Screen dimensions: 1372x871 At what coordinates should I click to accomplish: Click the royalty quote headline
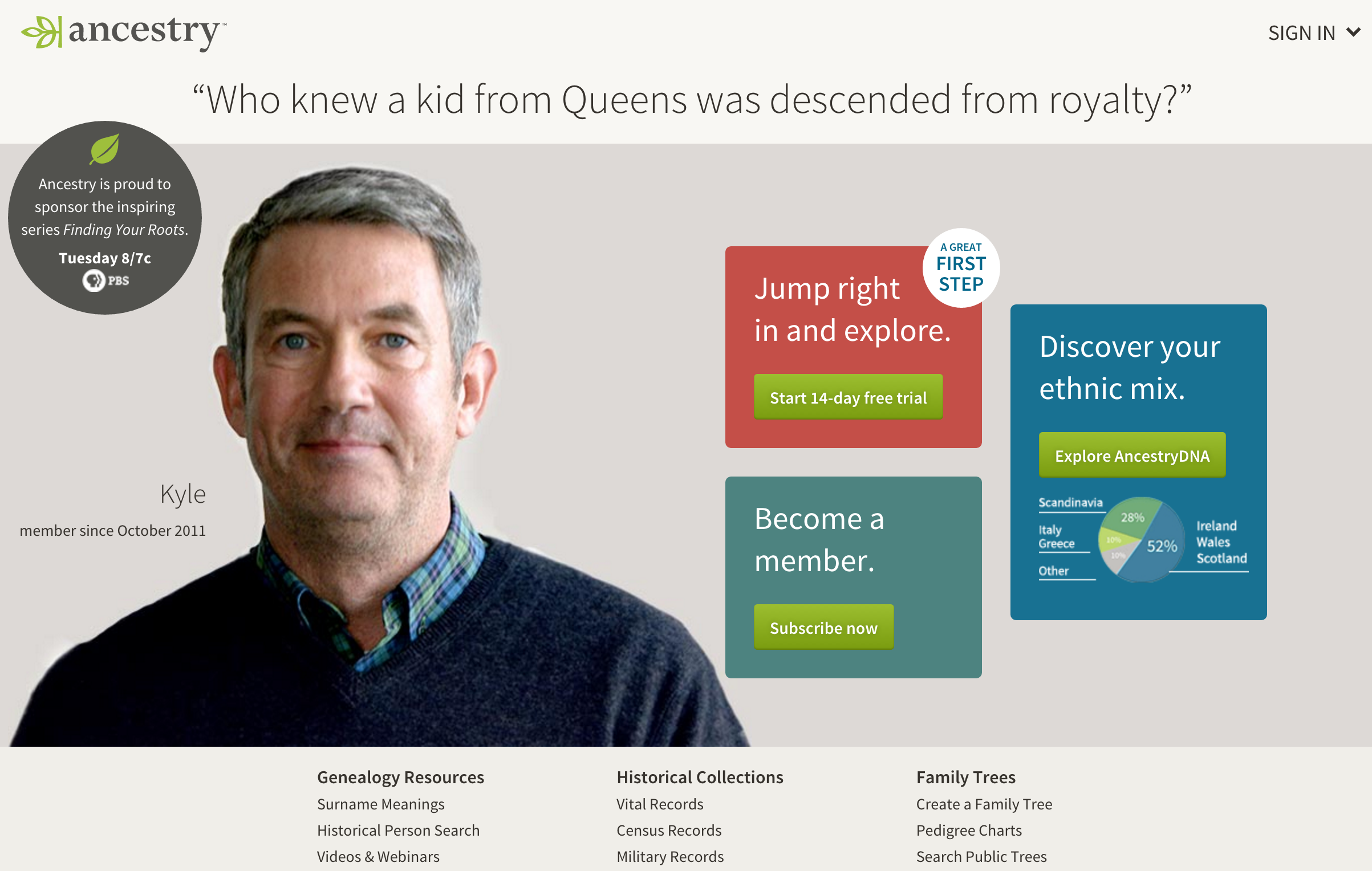692,99
